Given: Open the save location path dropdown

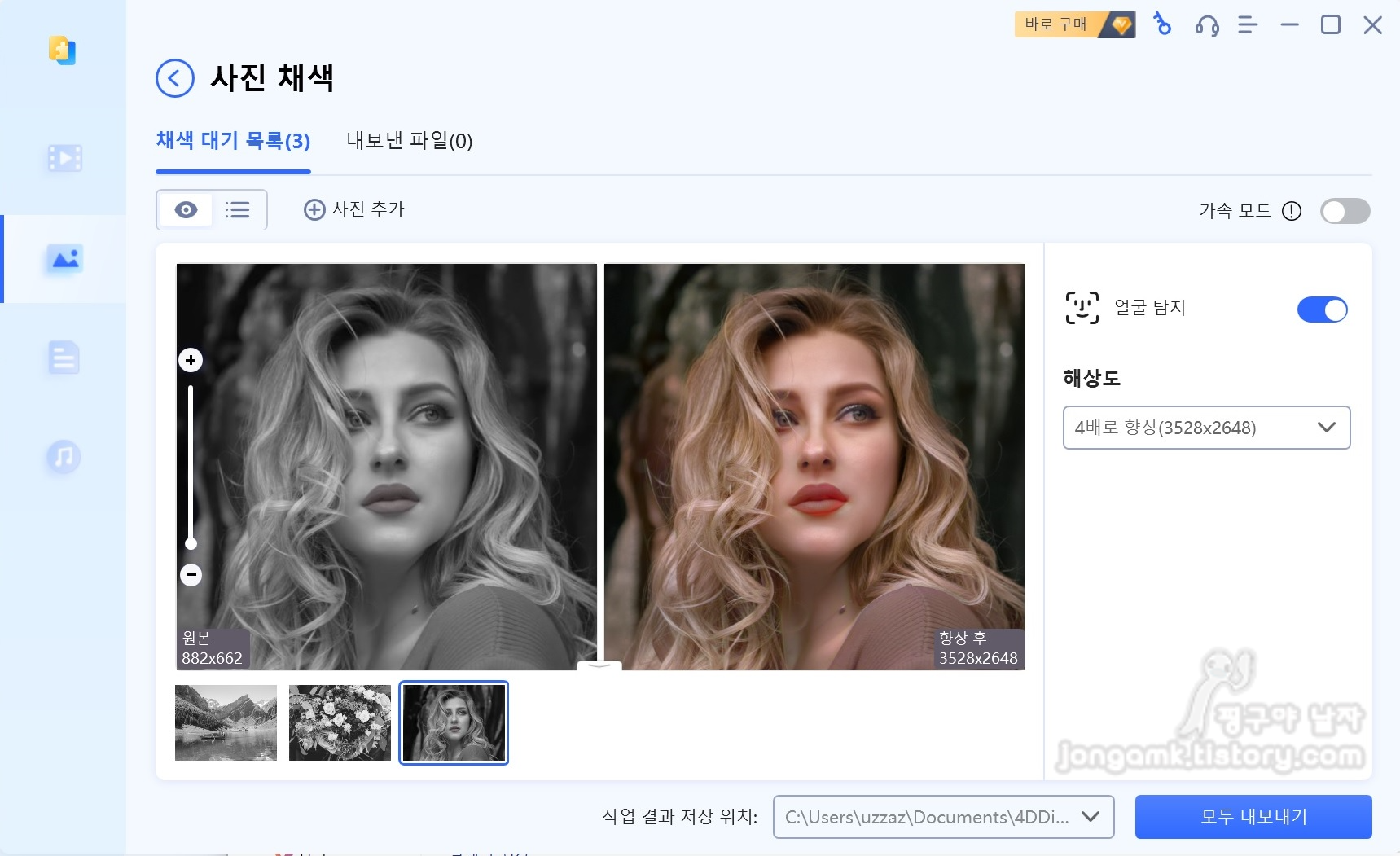Looking at the screenshot, I should point(943,817).
